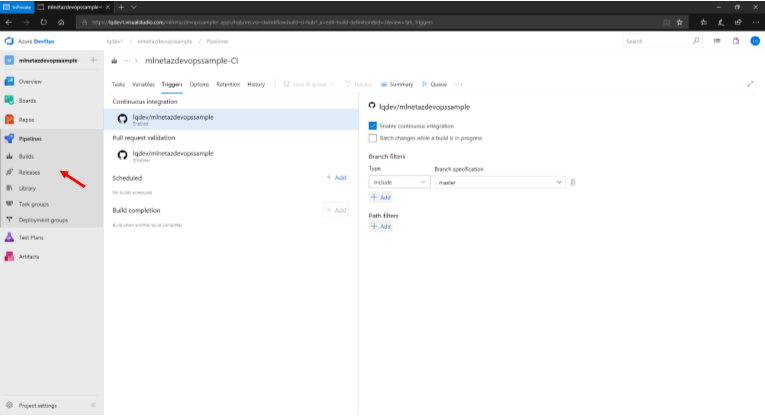
Task: Add a new scheduled trigger
Action: 336,177
